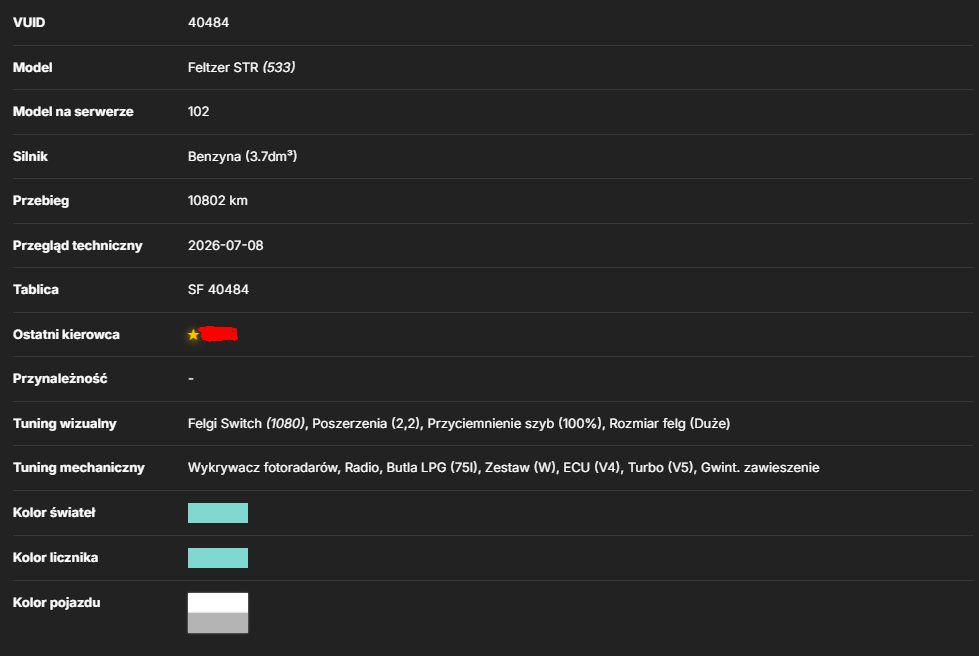Screen dimensions: 979x656
Task: Click the Wykrywacz fotoradarów tuning entry
Action: (x=263, y=468)
